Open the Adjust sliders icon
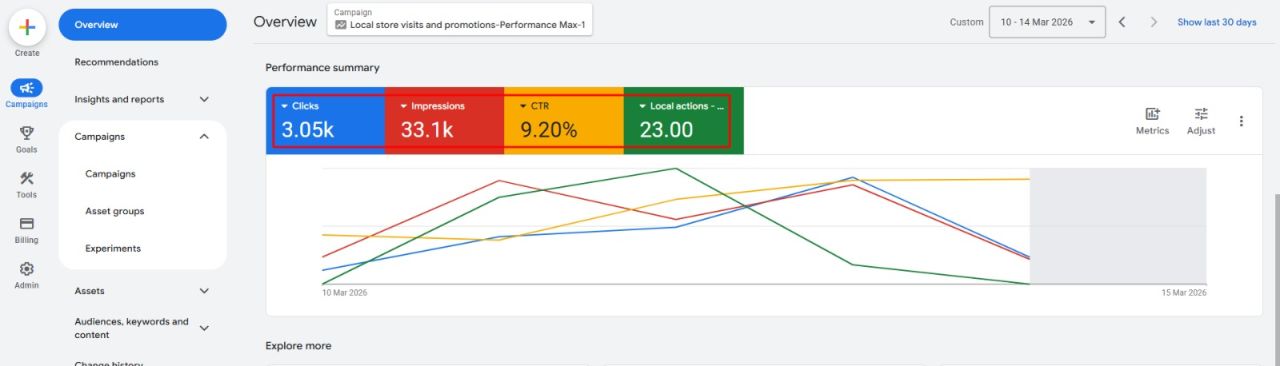 point(1201,114)
